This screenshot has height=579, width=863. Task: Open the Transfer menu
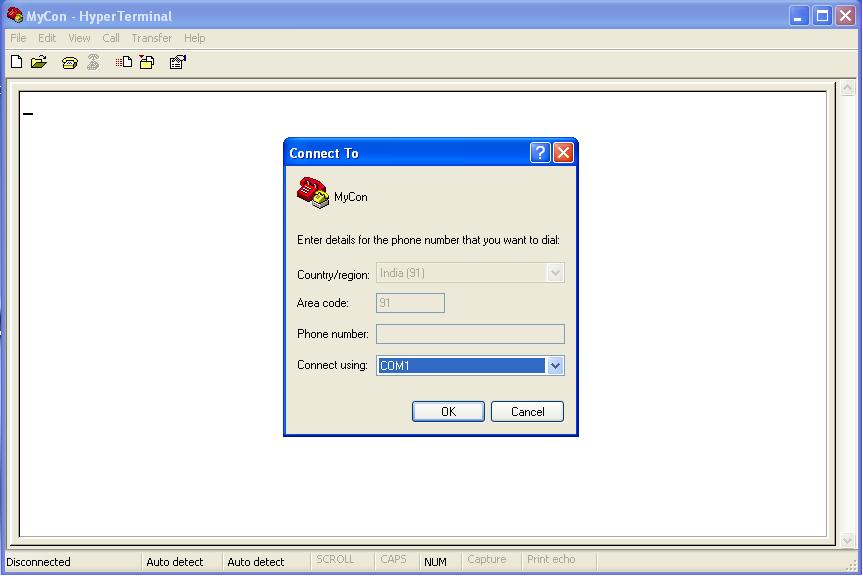click(x=151, y=38)
